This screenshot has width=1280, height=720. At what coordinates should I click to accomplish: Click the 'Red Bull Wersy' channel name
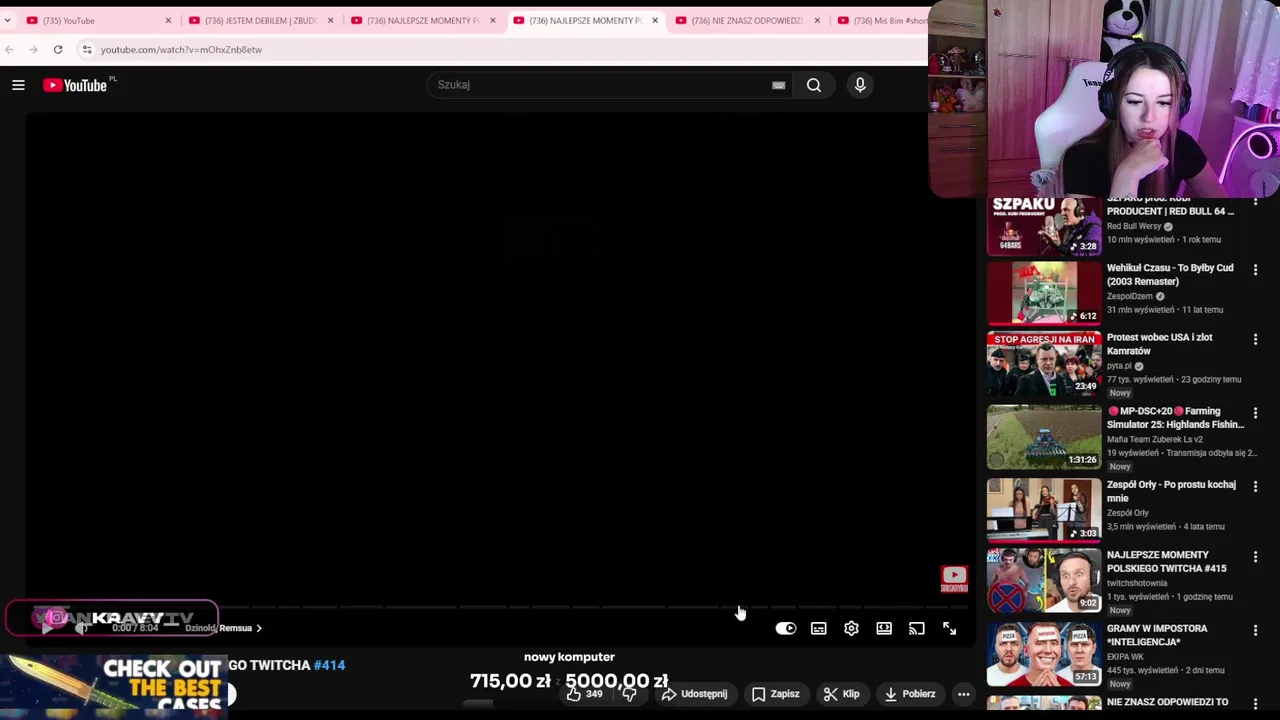point(1134,226)
